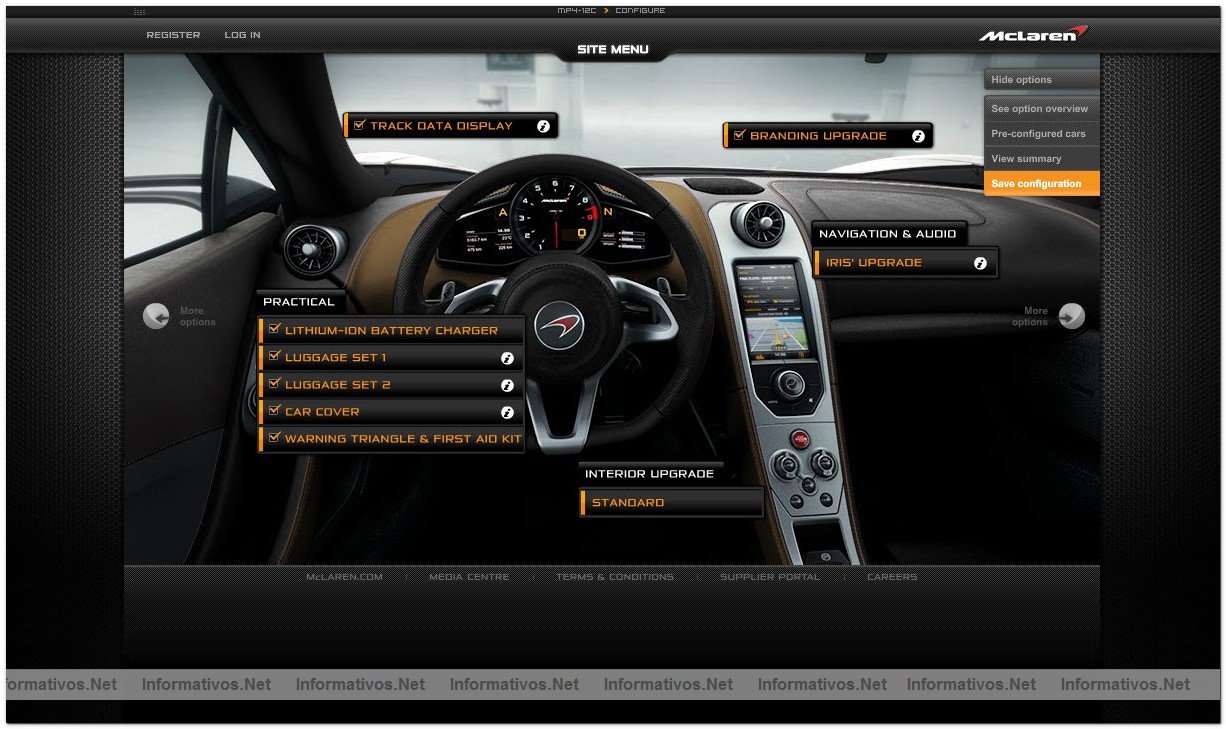Click the right More options arrow
The width and height of the screenshot is (1226, 729).
point(1071,316)
